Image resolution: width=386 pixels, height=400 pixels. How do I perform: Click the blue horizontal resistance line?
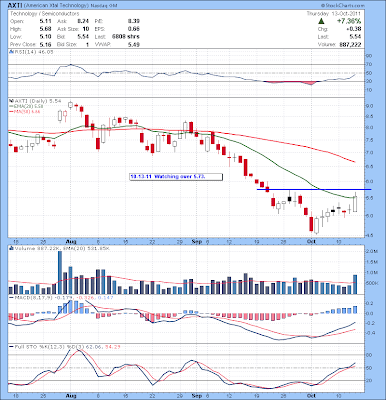pos(314,189)
